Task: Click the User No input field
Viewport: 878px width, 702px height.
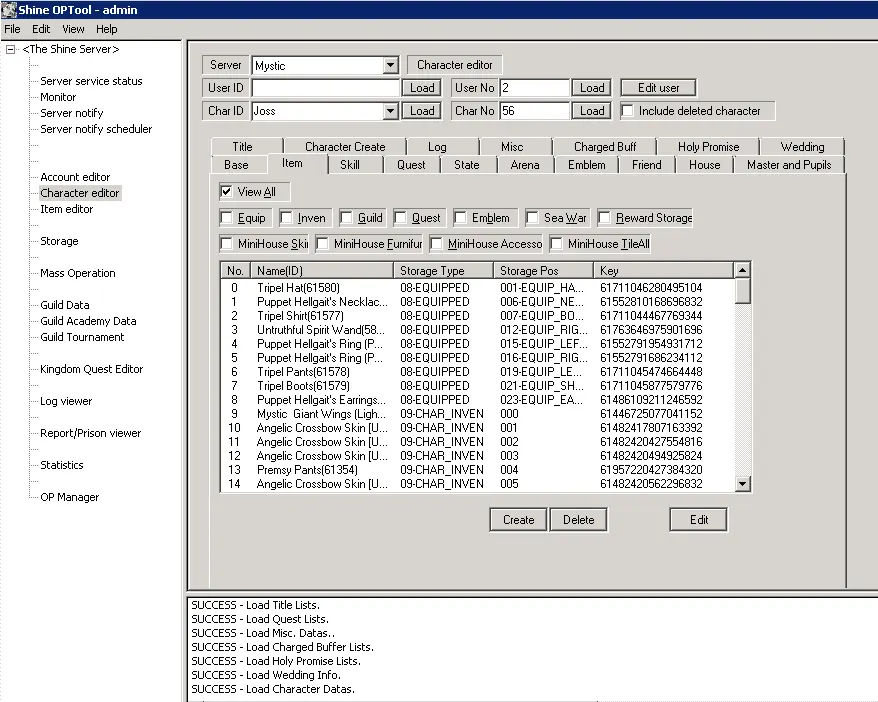Action: [534, 88]
